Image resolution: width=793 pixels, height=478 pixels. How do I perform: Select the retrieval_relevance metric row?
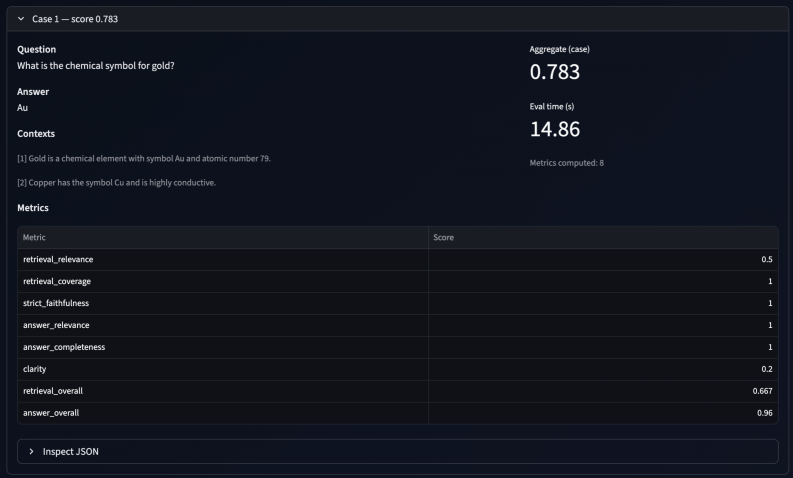(x=398, y=259)
